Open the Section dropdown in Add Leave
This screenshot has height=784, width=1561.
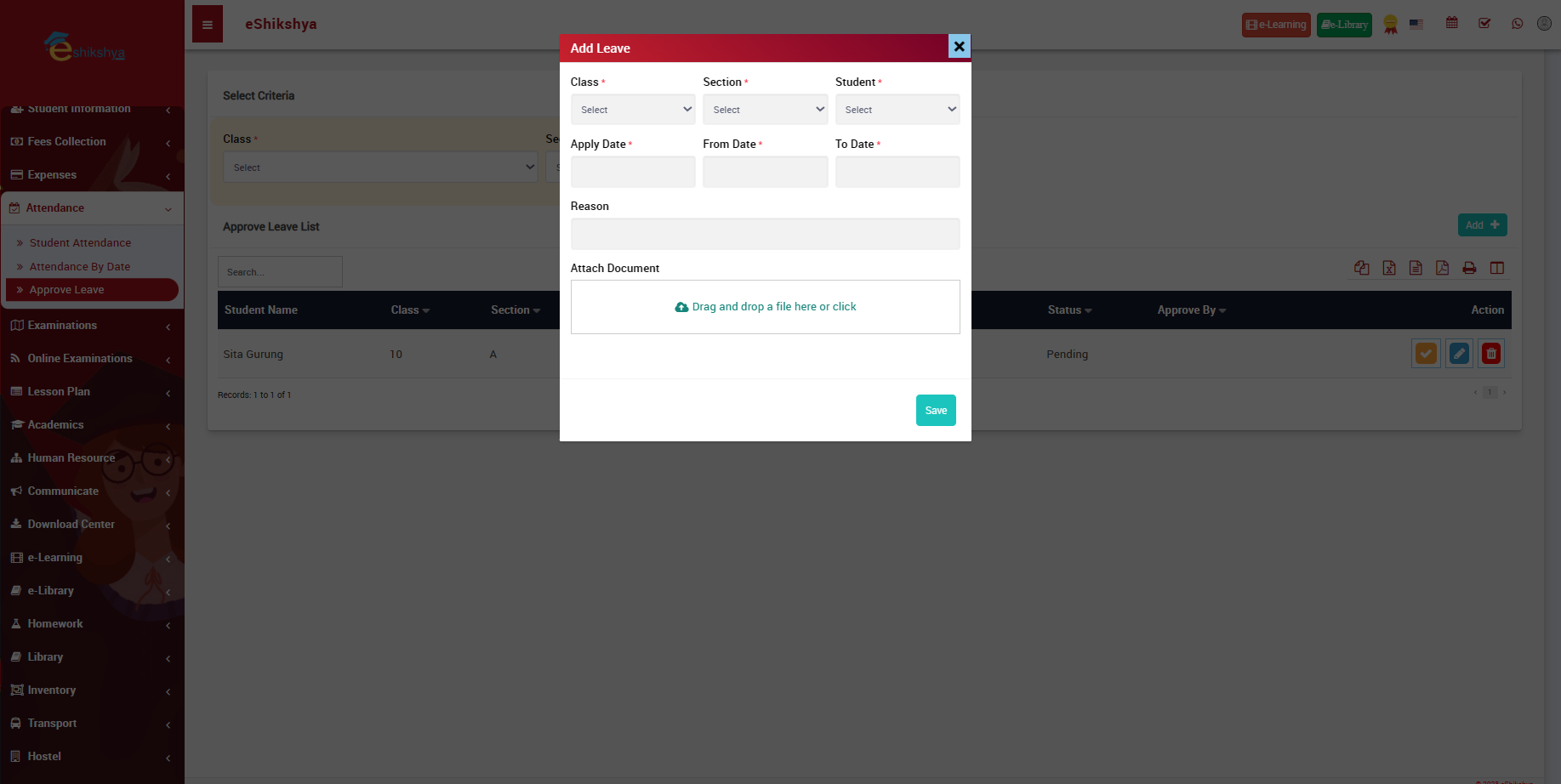[x=765, y=110]
